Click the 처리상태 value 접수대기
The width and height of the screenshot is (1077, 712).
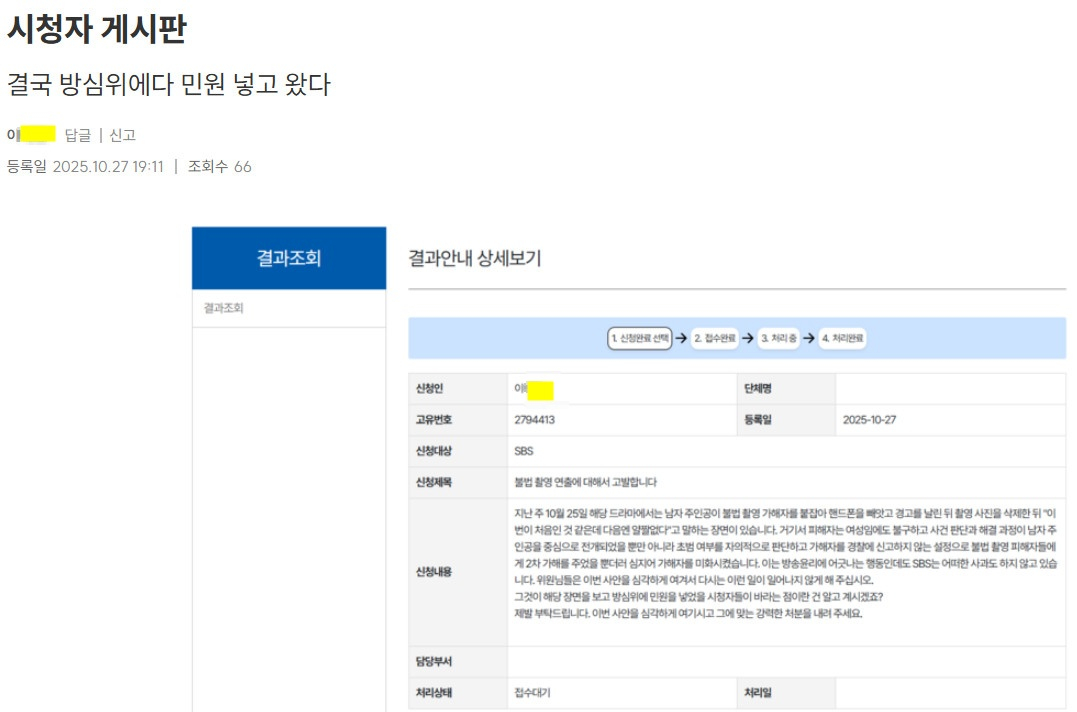tap(532, 692)
